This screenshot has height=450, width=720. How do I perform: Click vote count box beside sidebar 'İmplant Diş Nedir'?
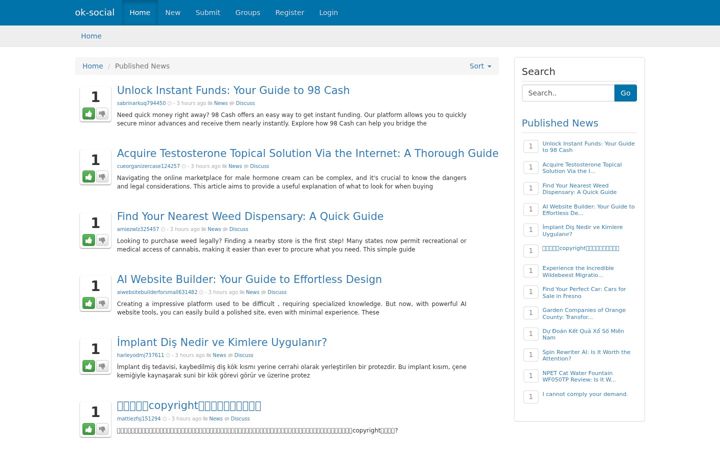[x=531, y=230]
